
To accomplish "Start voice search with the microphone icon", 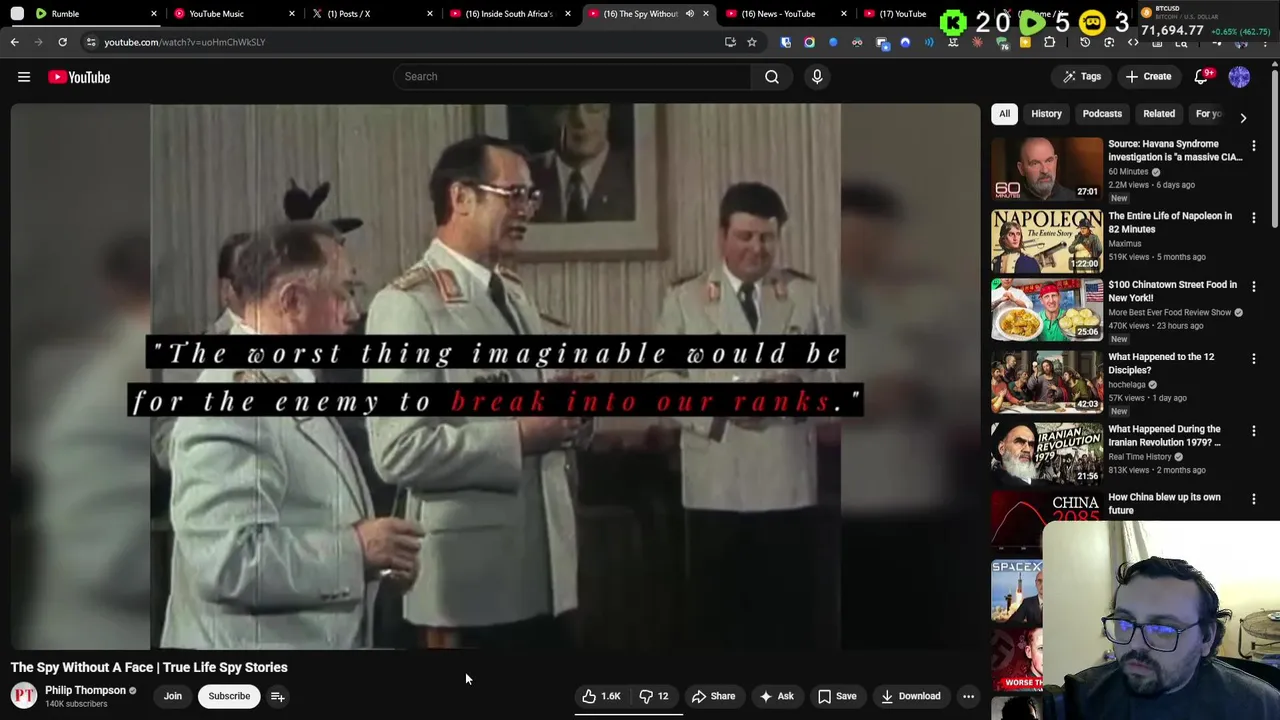I will [817, 77].
